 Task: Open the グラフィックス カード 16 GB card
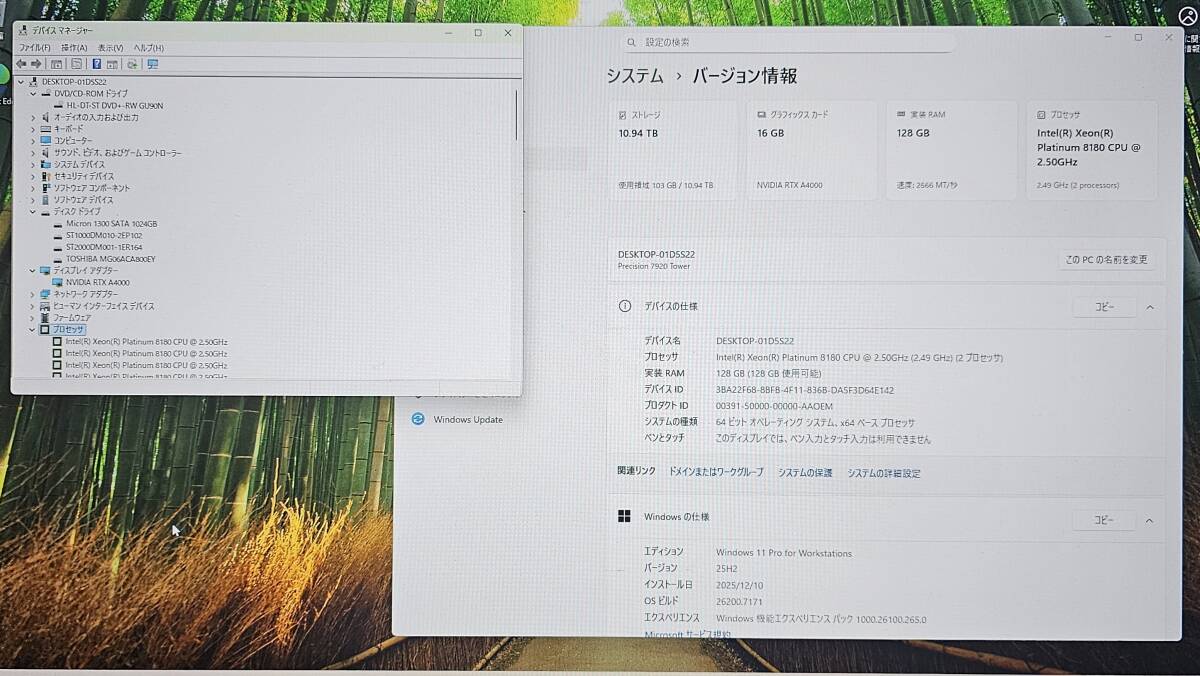click(811, 149)
